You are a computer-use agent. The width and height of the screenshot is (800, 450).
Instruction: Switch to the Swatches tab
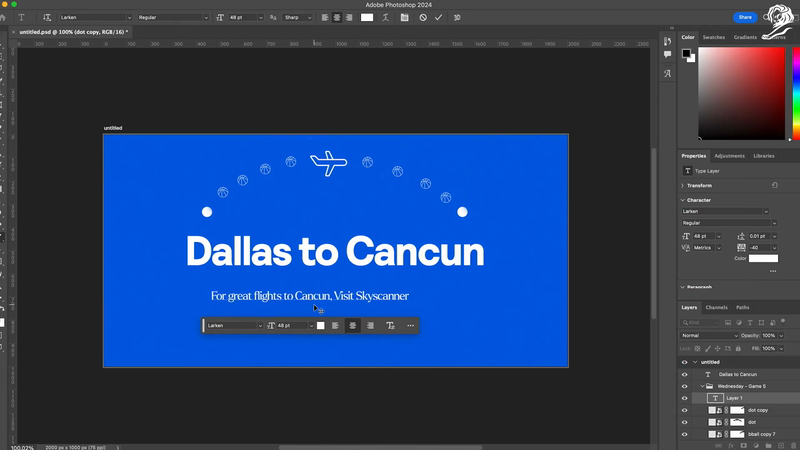pyautogui.click(x=713, y=37)
